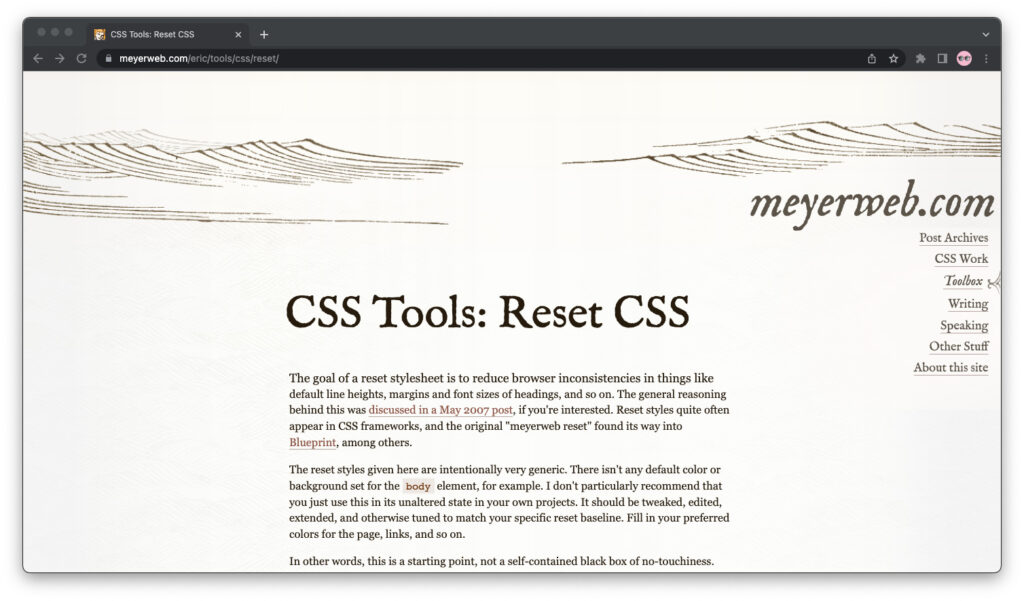Click the 'CSS Tools: Reset CSS' heading
The image size is (1024, 601).
[x=487, y=312]
